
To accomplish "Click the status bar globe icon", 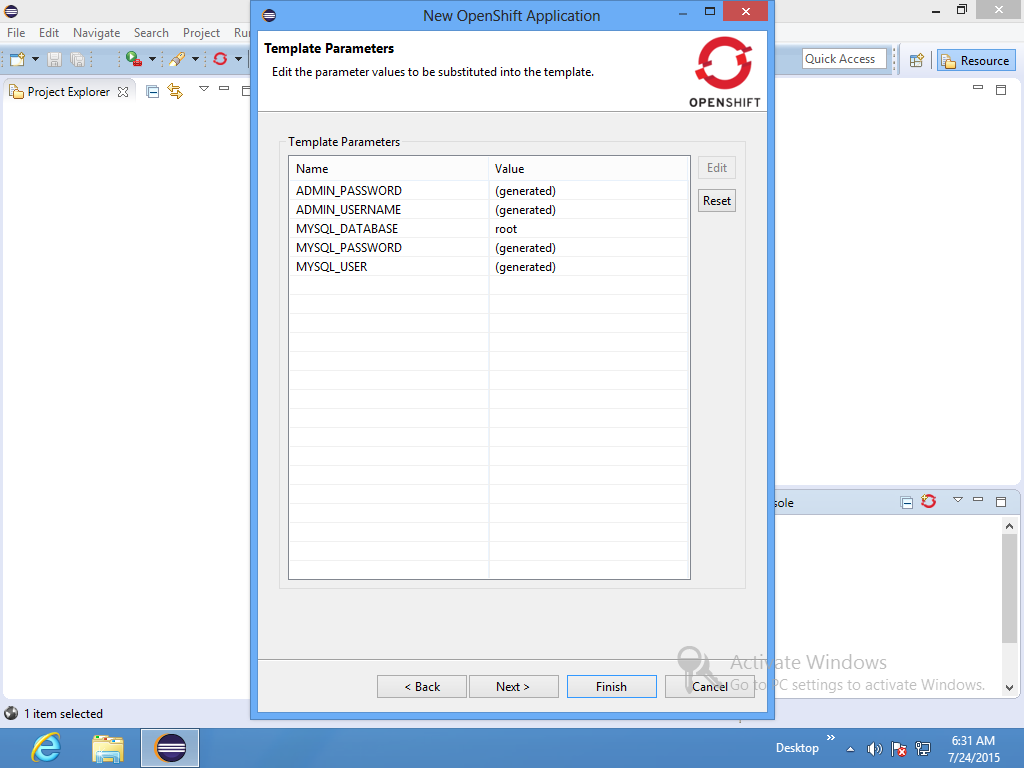I will pyautogui.click(x=11, y=713).
